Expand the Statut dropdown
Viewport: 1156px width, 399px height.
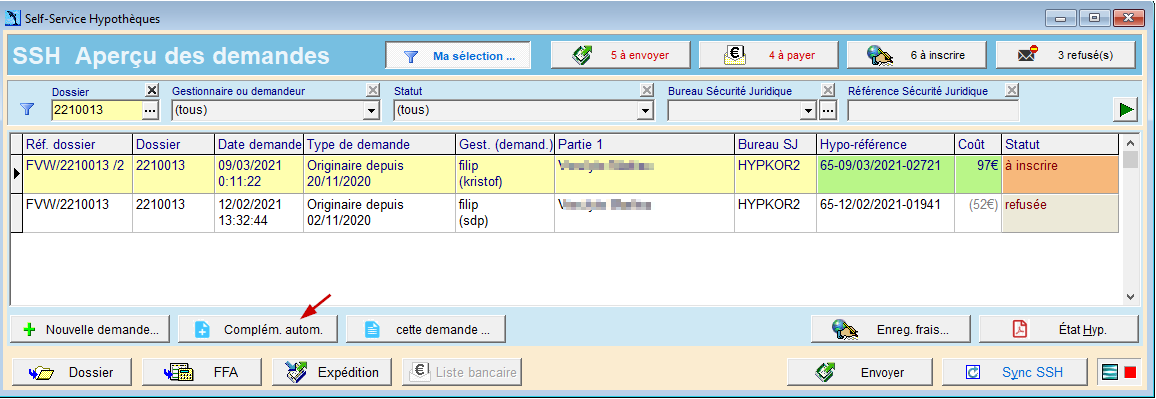[x=645, y=111]
